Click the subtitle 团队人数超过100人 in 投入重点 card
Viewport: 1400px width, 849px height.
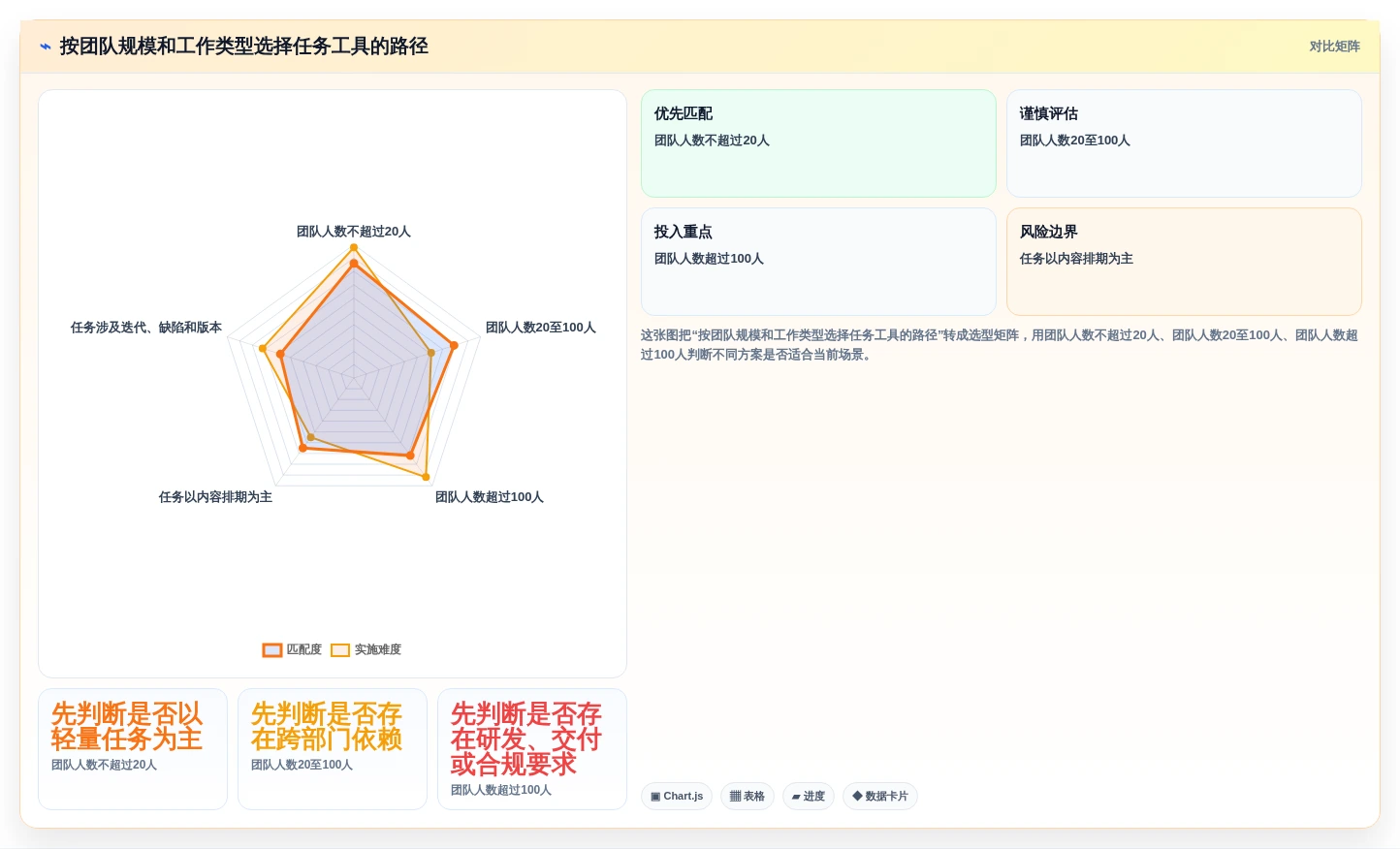click(x=709, y=259)
